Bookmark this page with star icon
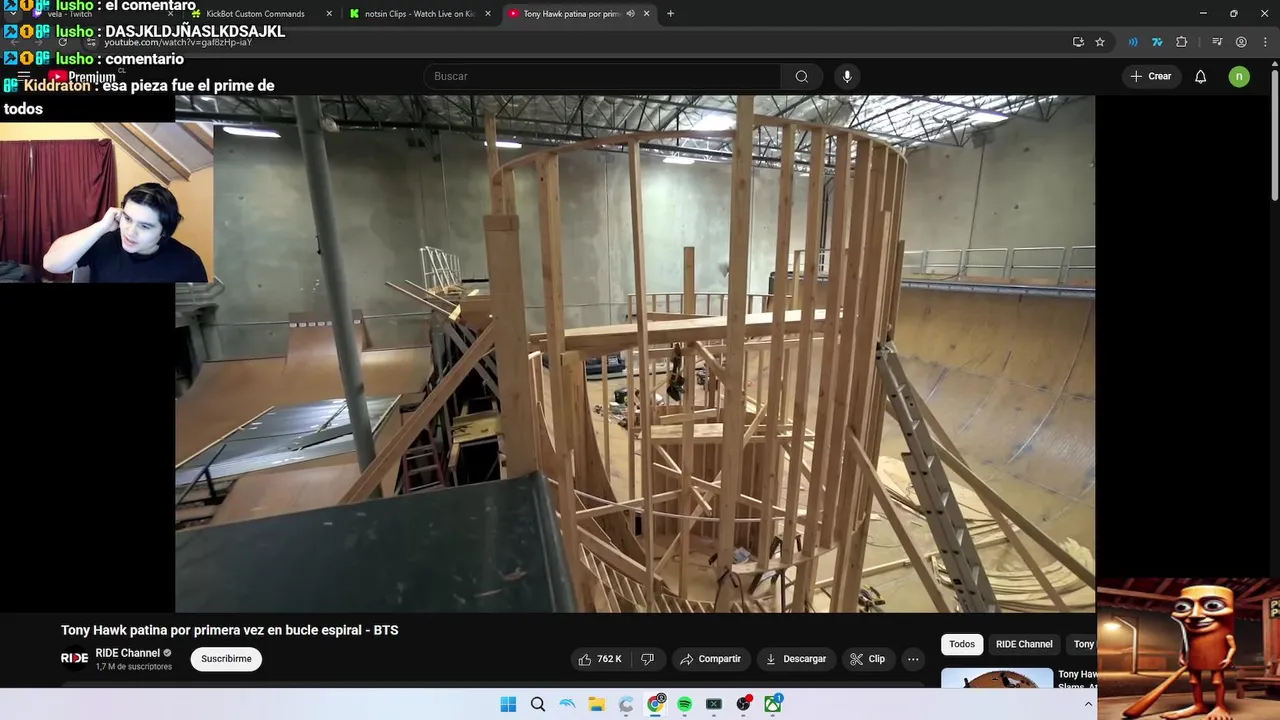 (x=1100, y=42)
